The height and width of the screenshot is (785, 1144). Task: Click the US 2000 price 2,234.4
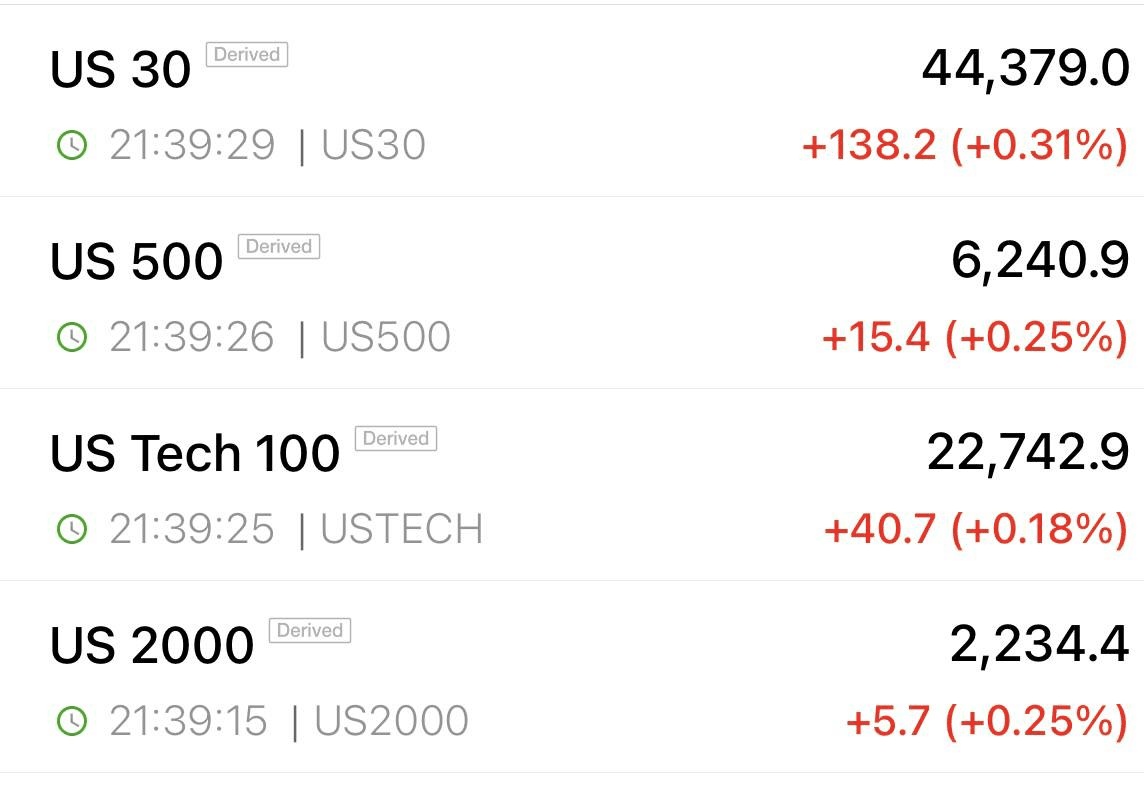click(1040, 646)
